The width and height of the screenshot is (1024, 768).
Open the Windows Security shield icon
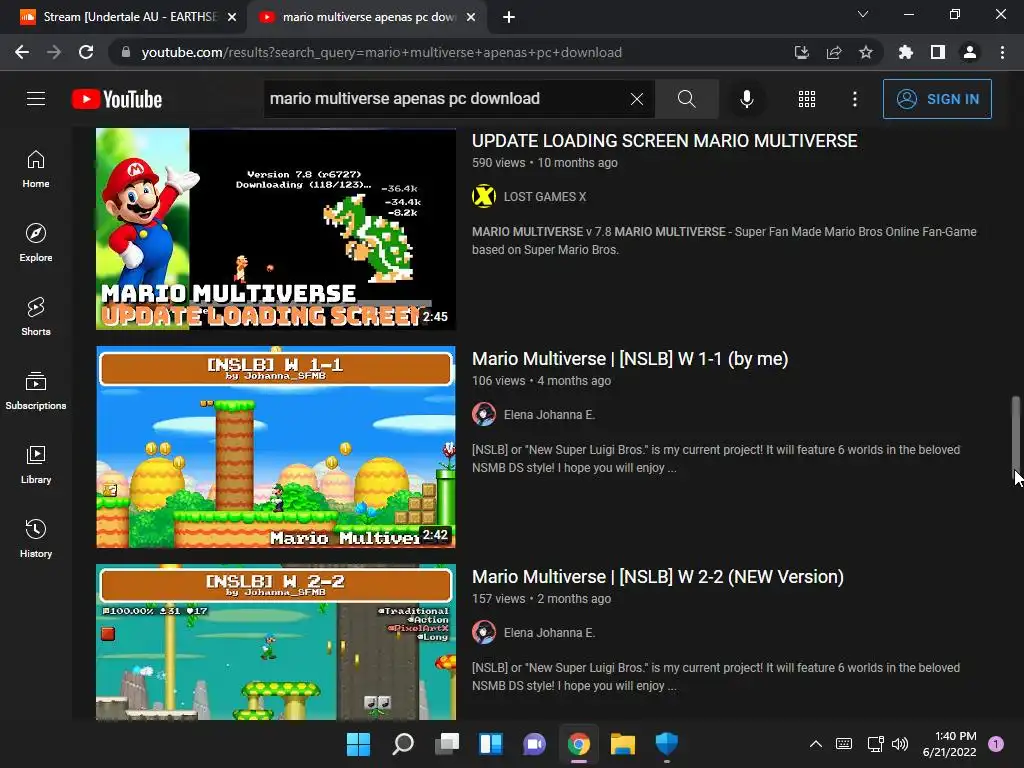tap(667, 744)
